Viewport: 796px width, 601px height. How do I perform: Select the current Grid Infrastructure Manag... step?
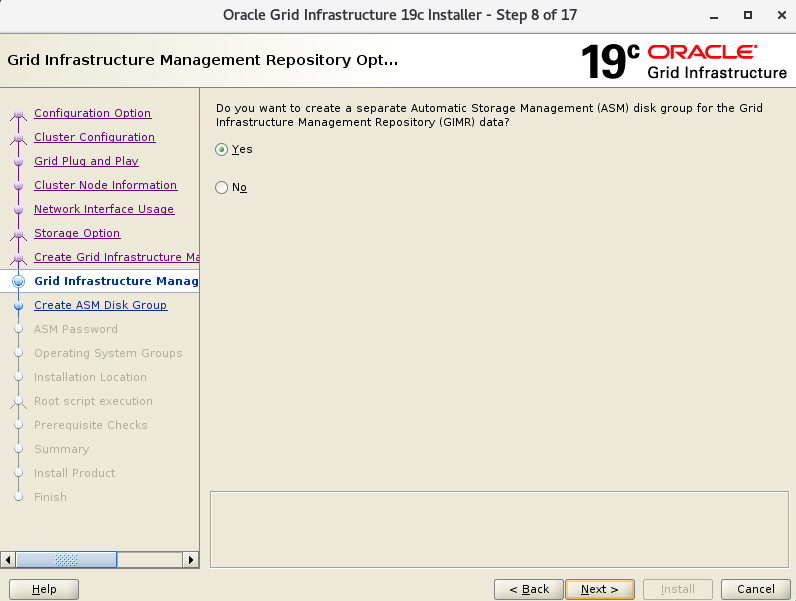tap(116, 281)
